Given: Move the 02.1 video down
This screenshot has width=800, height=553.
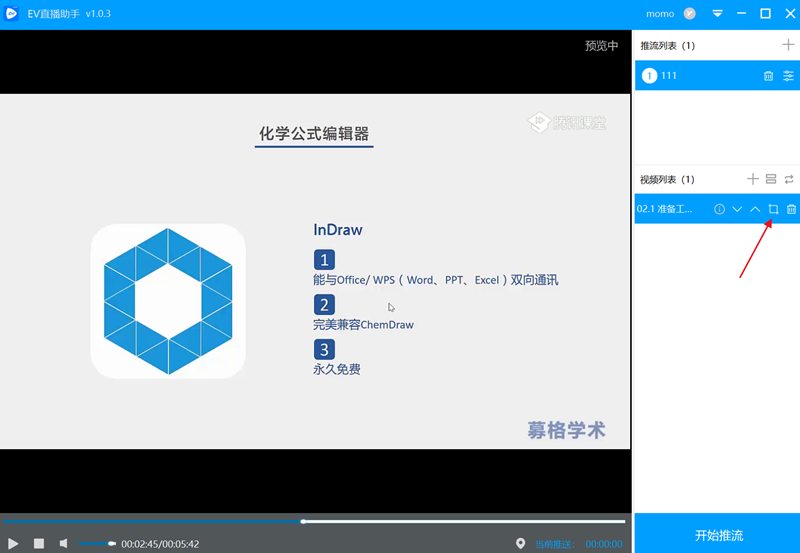Looking at the screenshot, I should click(737, 209).
